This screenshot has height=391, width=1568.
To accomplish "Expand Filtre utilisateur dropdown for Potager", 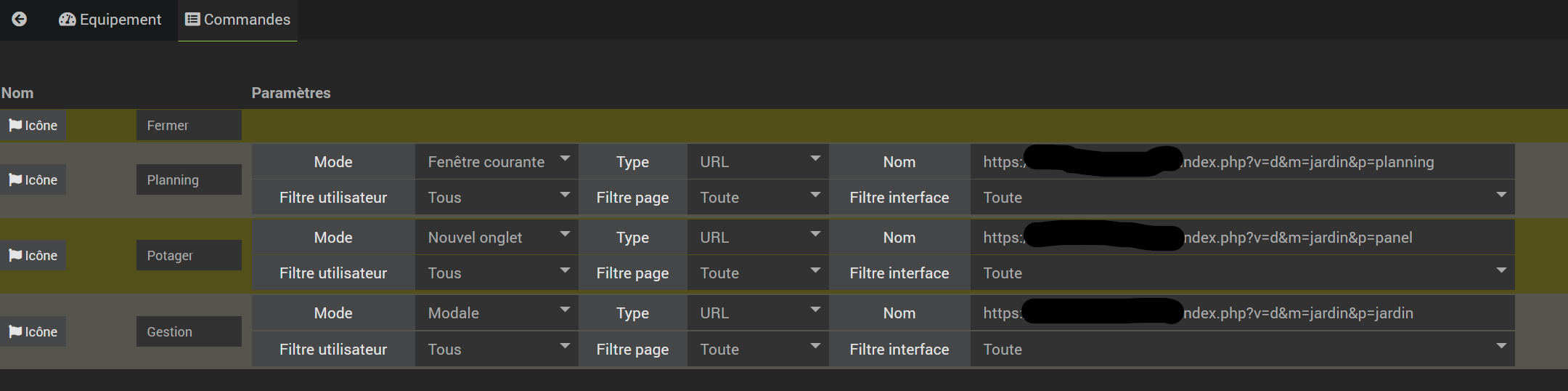I will [x=497, y=273].
